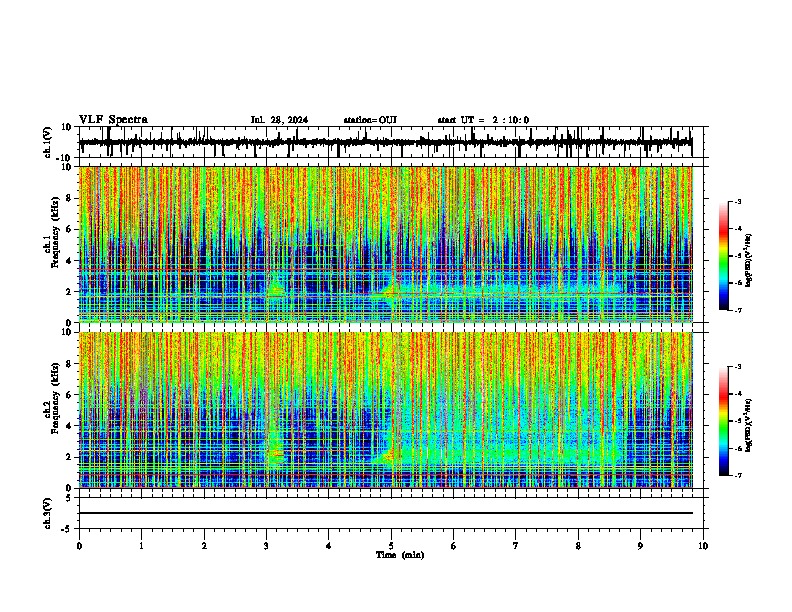
Task: Click the "ch.1(V)" axis label of the top waveform
Action: [x=48, y=142]
